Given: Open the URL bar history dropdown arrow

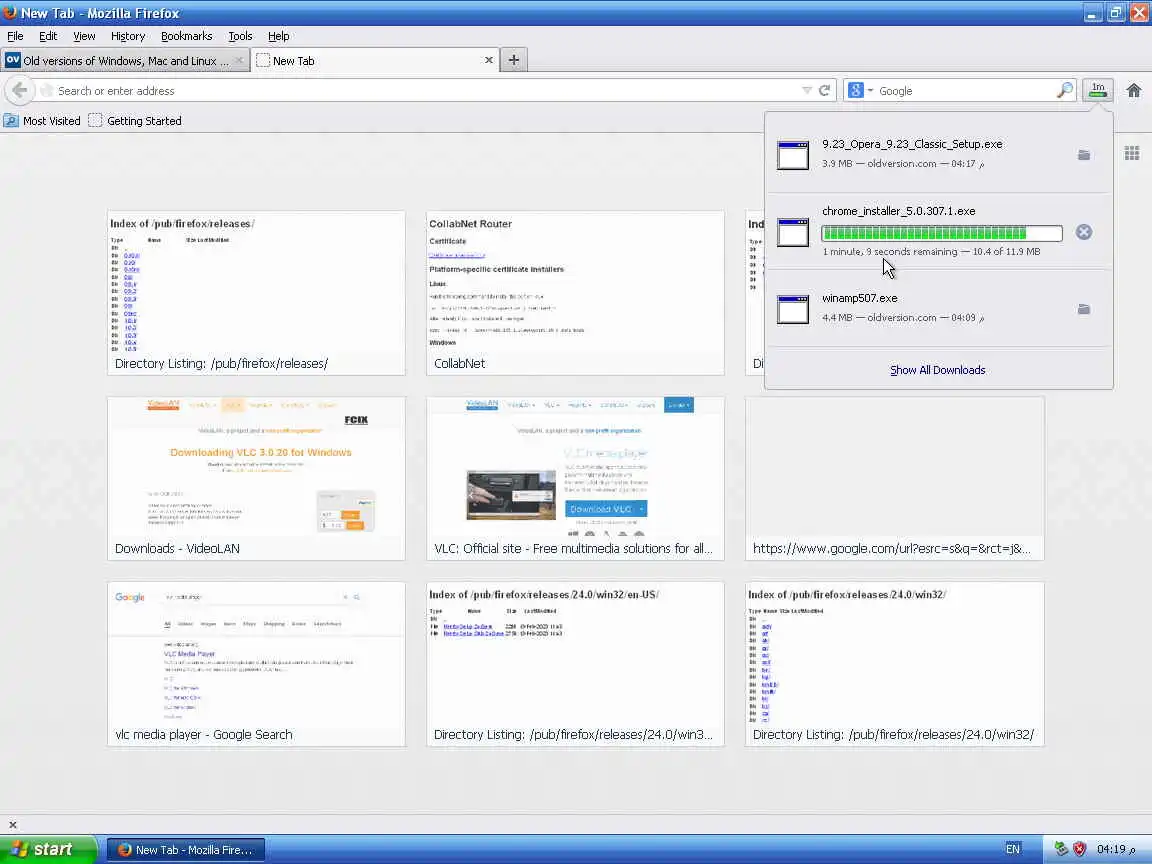Looking at the screenshot, I should tap(807, 90).
